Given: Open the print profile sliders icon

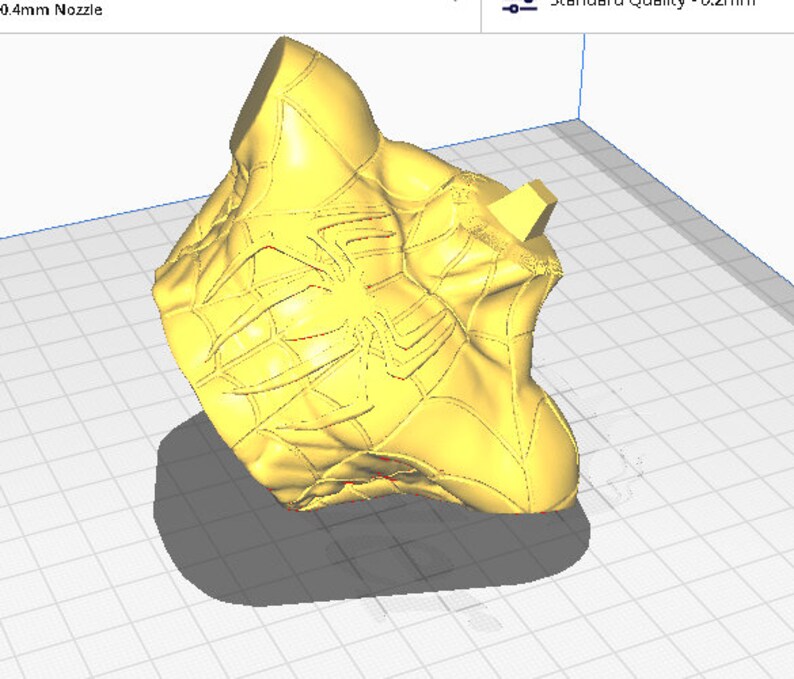Looking at the screenshot, I should [520, 5].
